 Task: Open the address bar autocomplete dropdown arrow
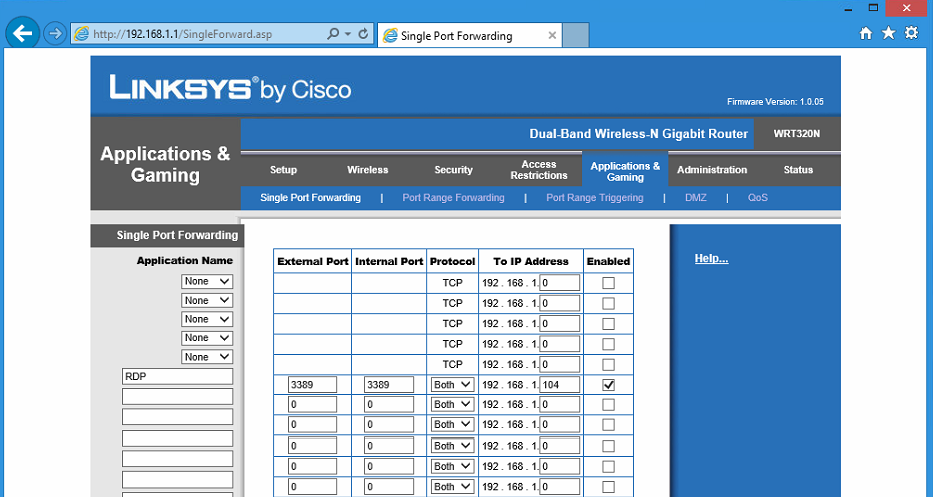(x=348, y=35)
